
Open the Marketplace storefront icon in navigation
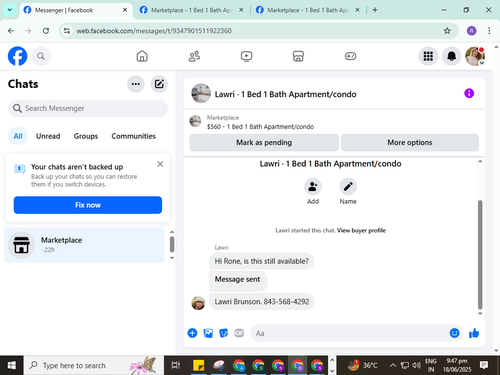click(298, 56)
